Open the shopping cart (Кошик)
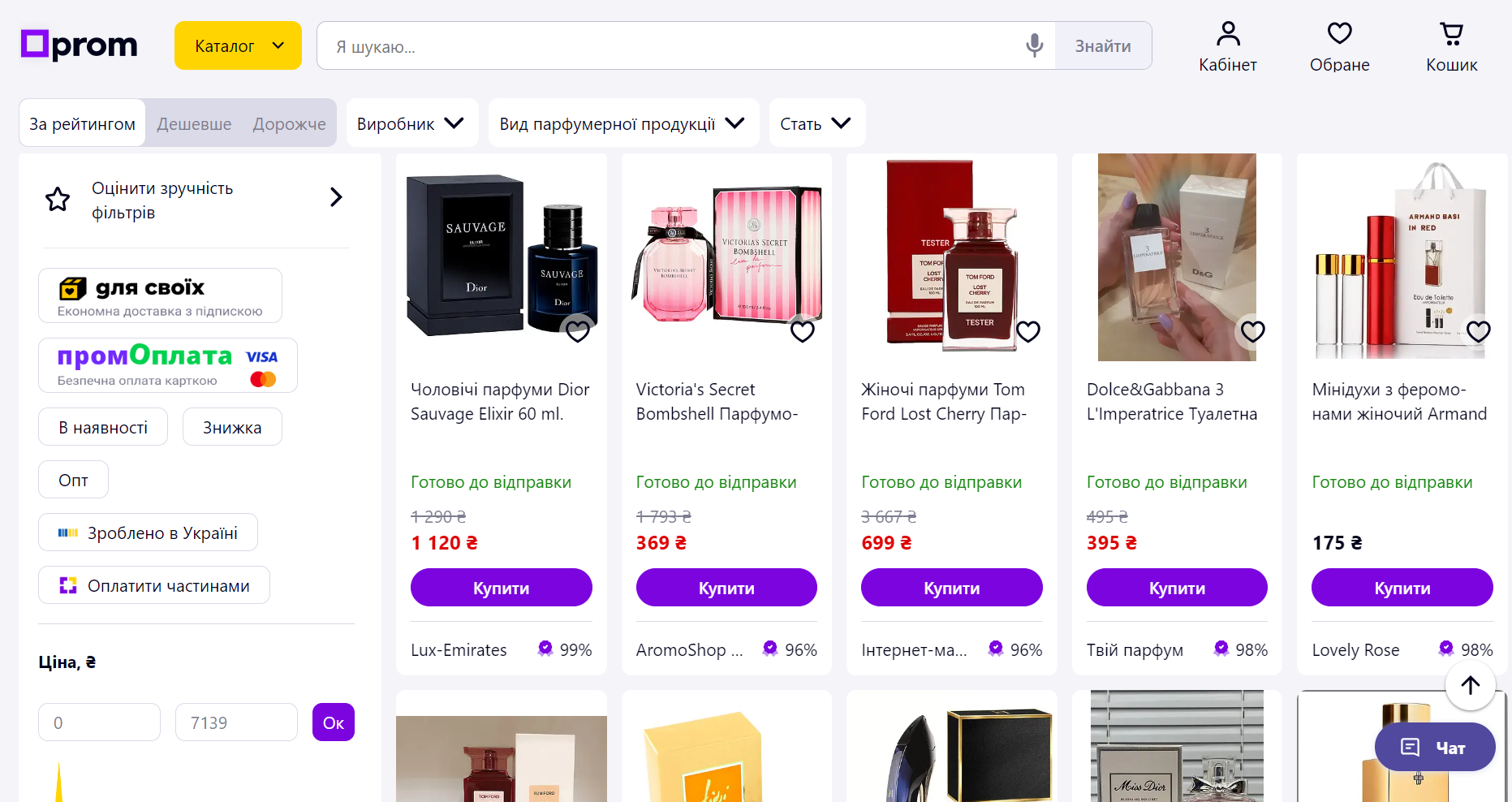 1452,45
